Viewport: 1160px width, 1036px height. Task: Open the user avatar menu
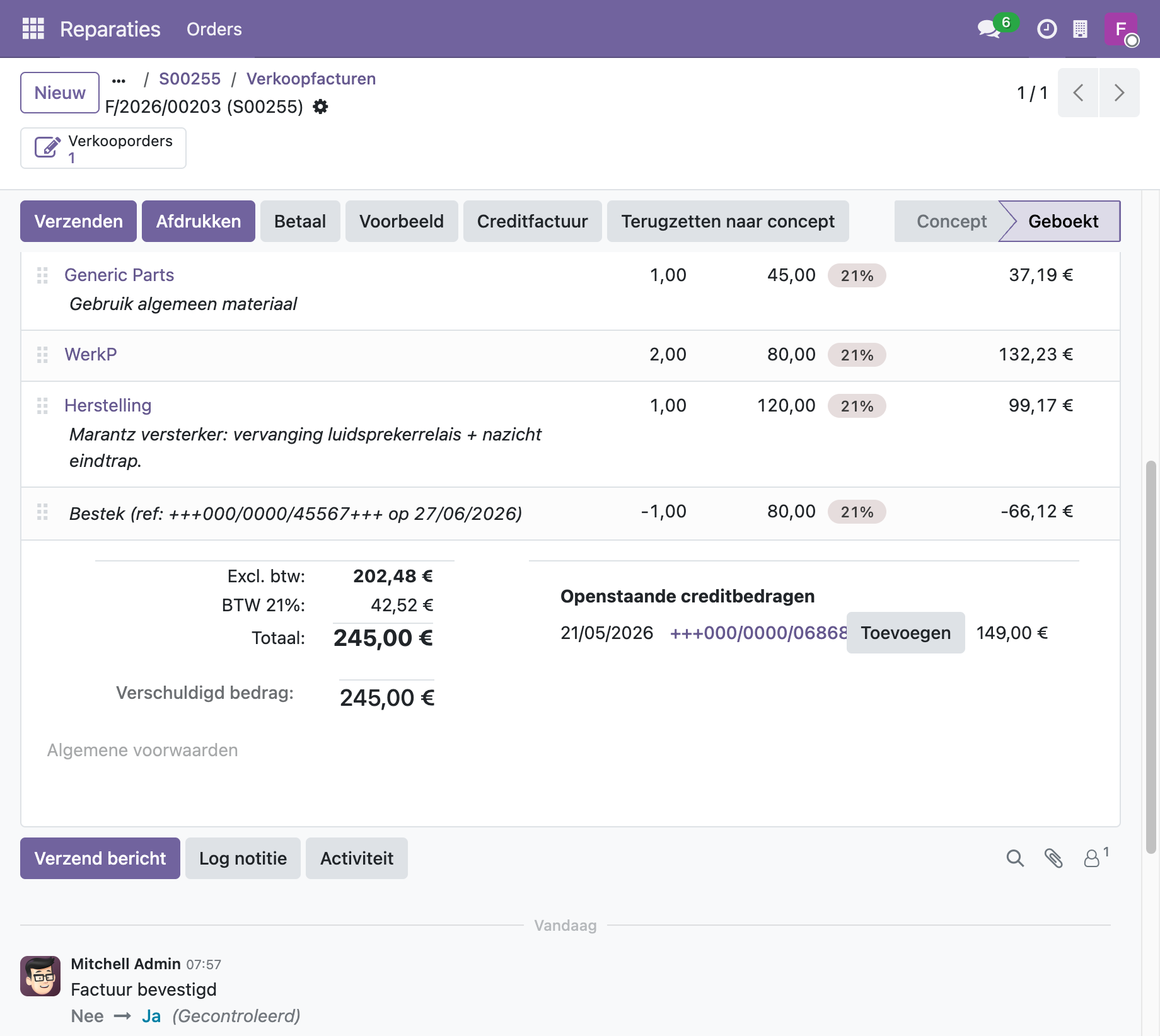[x=1121, y=29]
